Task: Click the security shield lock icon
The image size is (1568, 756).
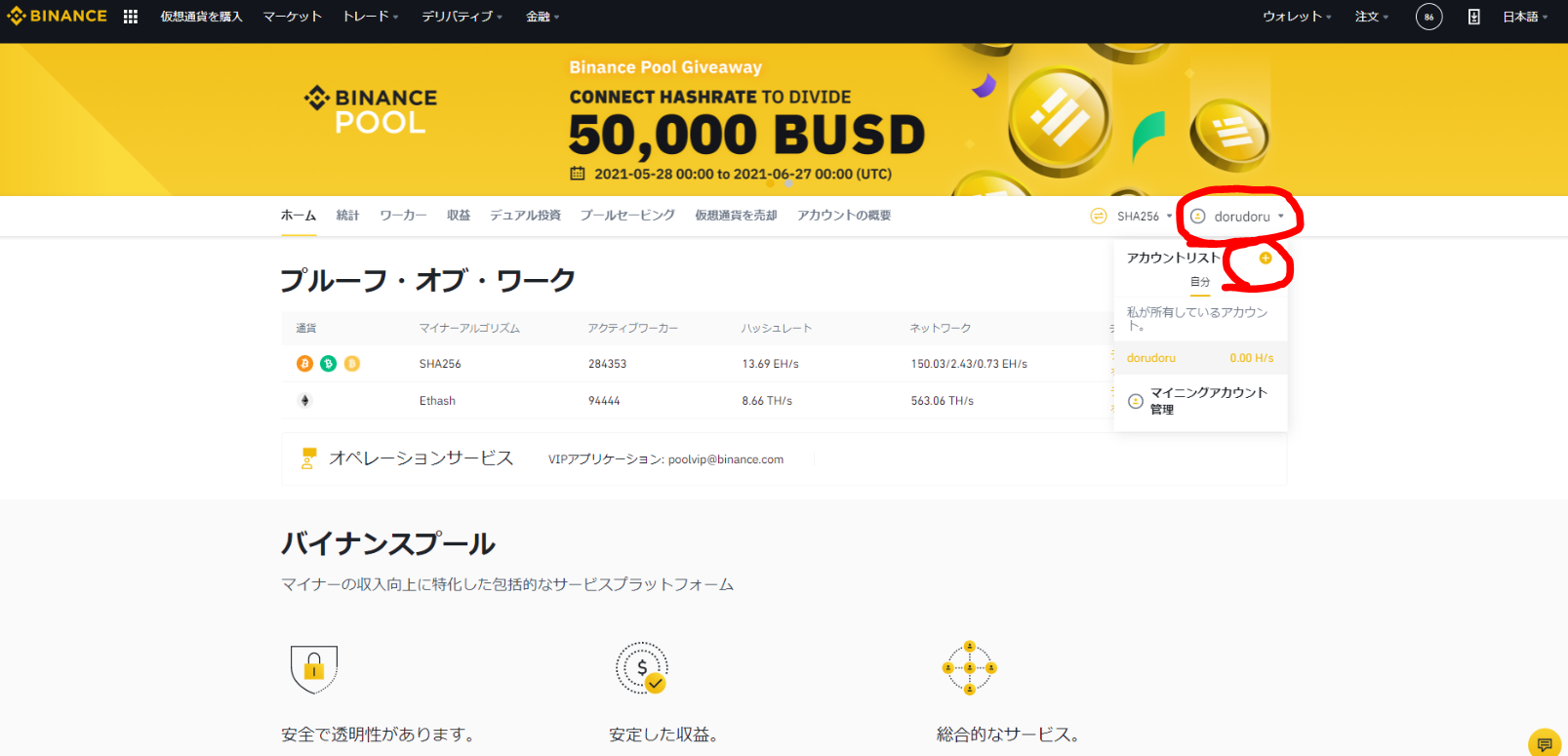Action: [314, 668]
